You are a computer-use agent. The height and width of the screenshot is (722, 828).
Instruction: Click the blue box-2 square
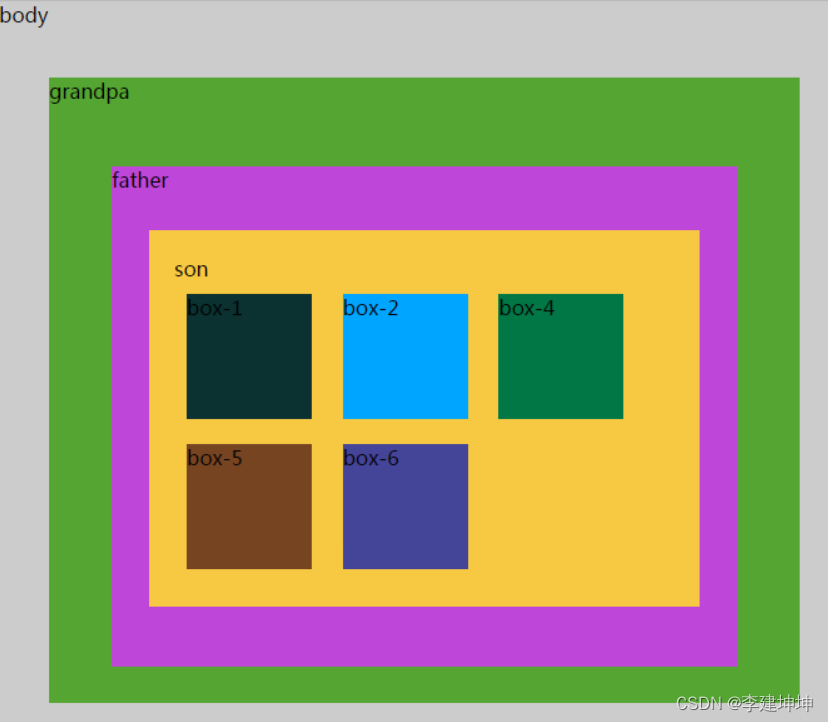(405, 357)
